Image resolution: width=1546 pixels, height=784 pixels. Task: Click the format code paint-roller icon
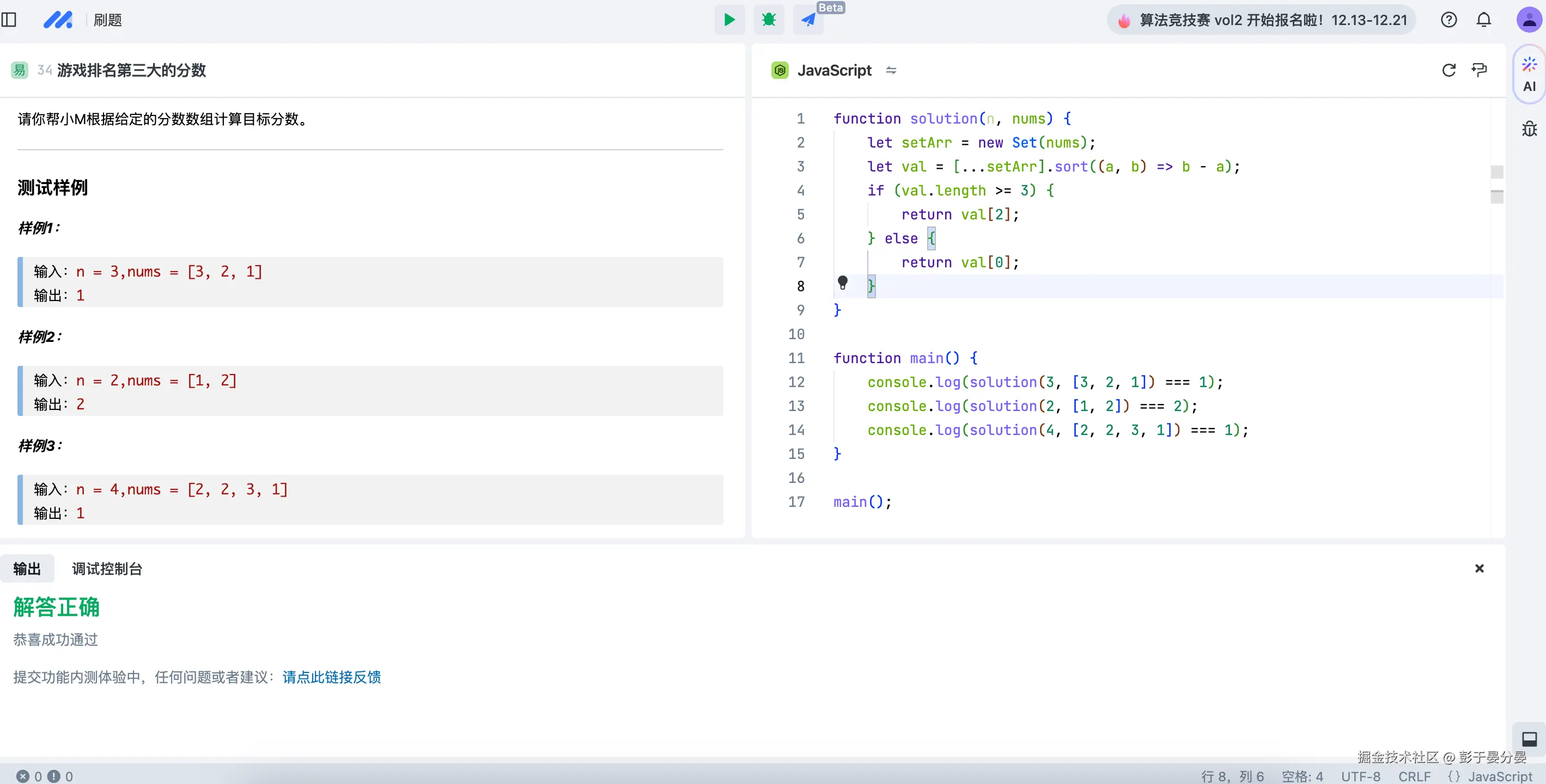[x=1479, y=70]
